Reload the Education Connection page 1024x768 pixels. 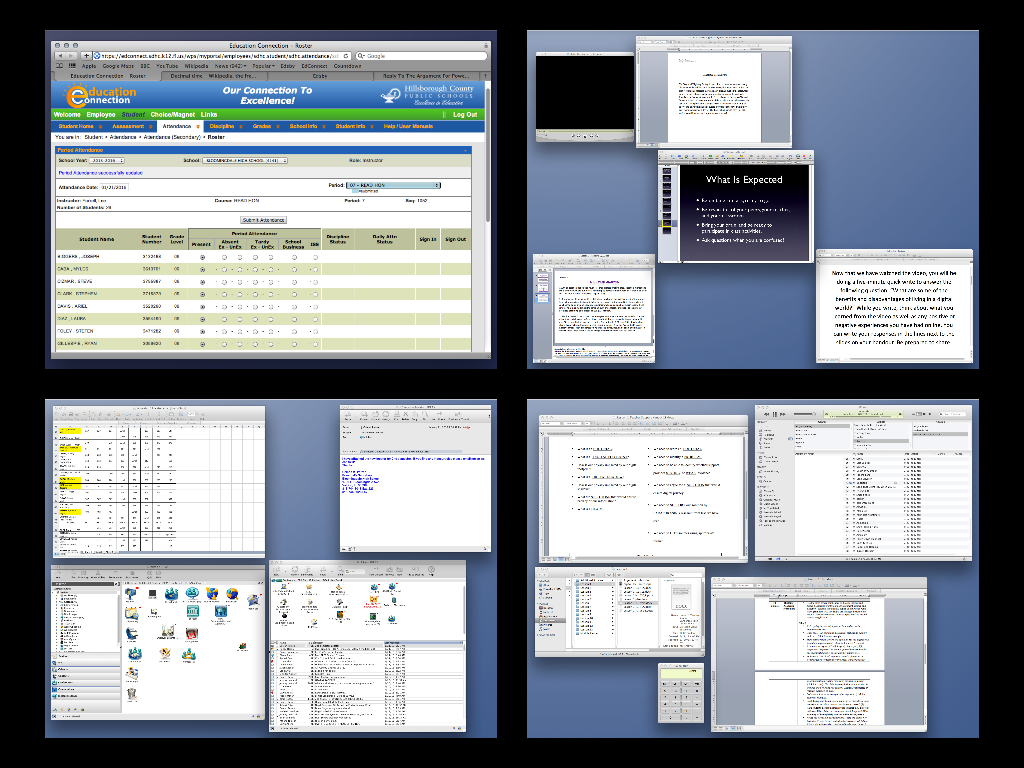(x=346, y=56)
